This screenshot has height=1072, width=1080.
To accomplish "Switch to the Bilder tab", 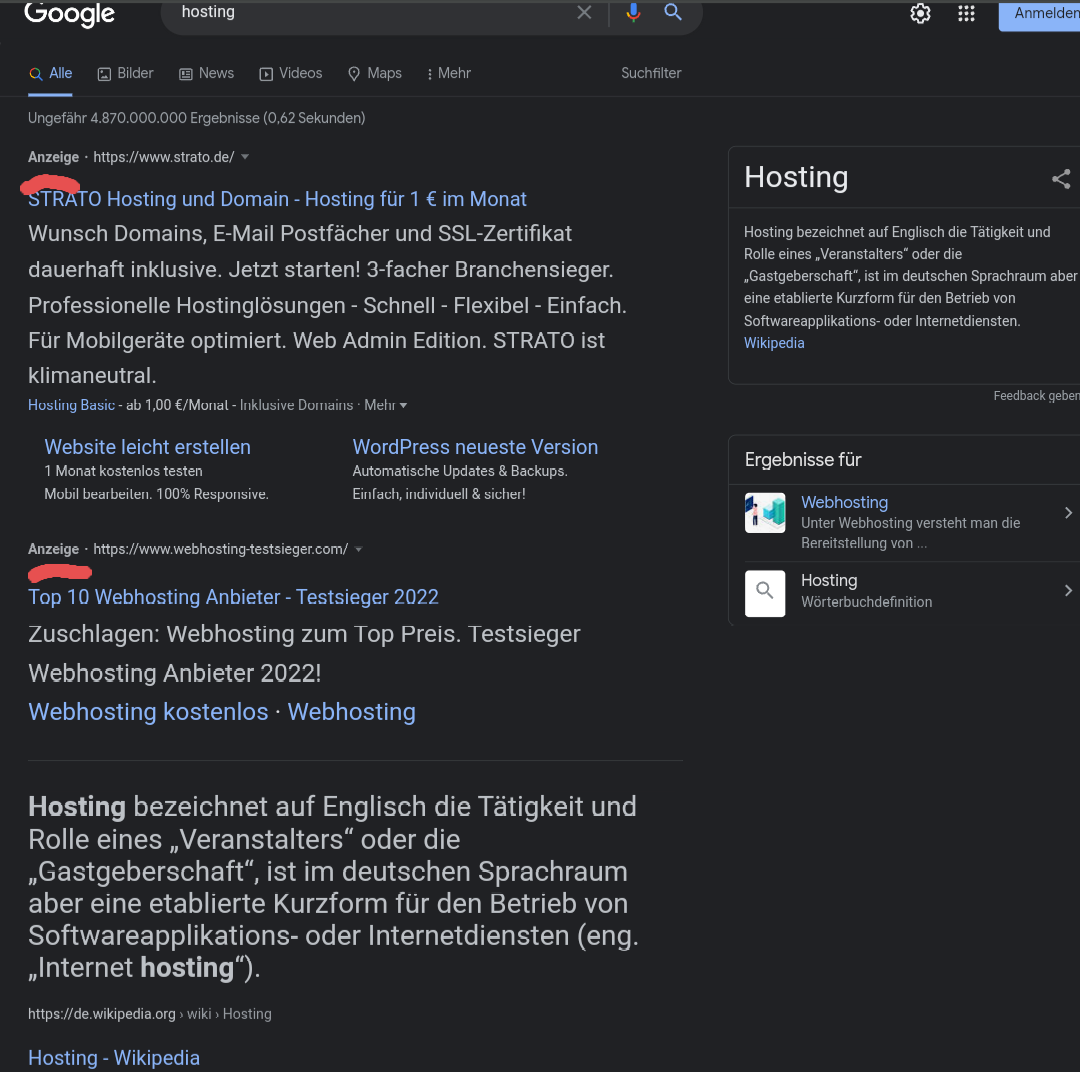I will 125,73.
